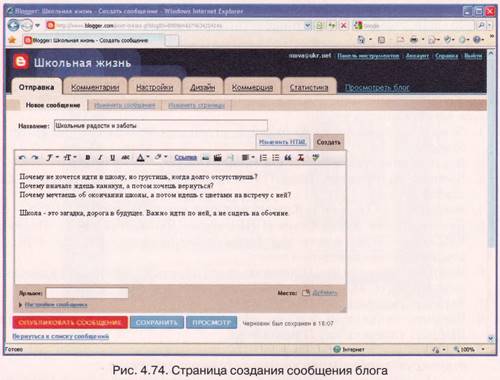
Task: Click the СОХРАНИТЬ button
Action: tap(157, 322)
